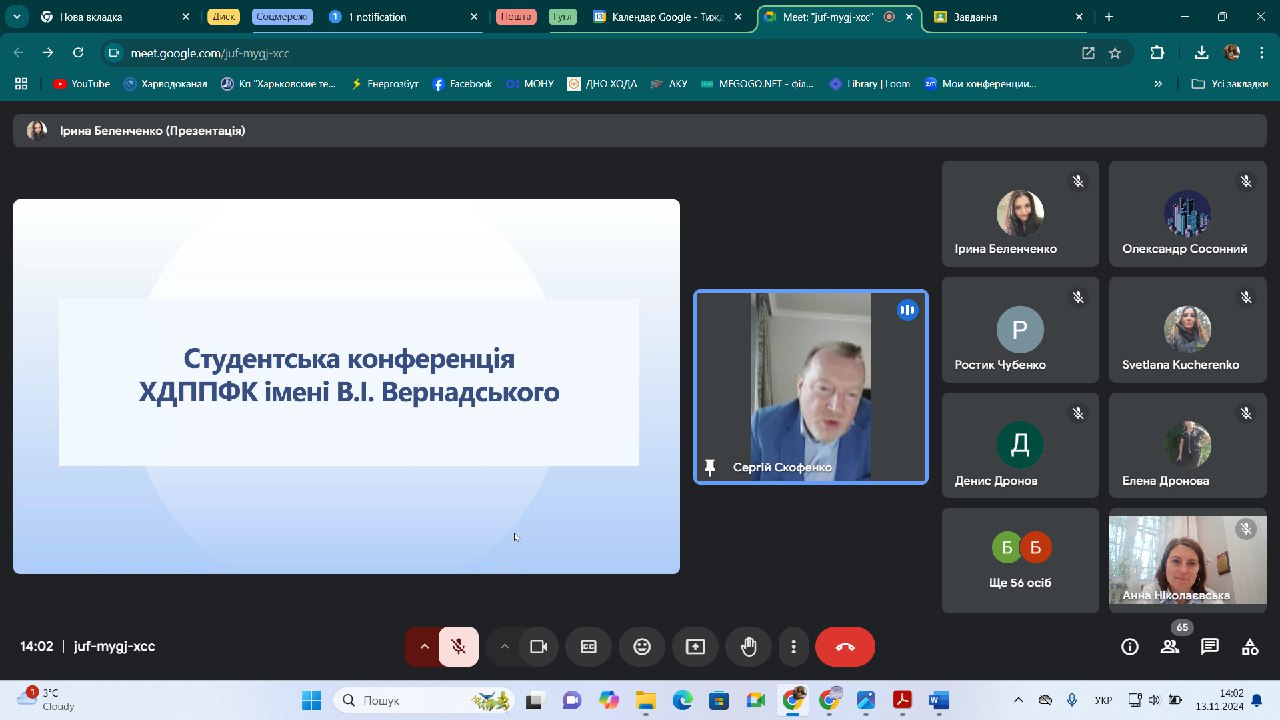This screenshot has height=720, width=1280.
Task: Switch to the 'Календар Google' browser tab
Action: pyautogui.click(x=669, y=17)
